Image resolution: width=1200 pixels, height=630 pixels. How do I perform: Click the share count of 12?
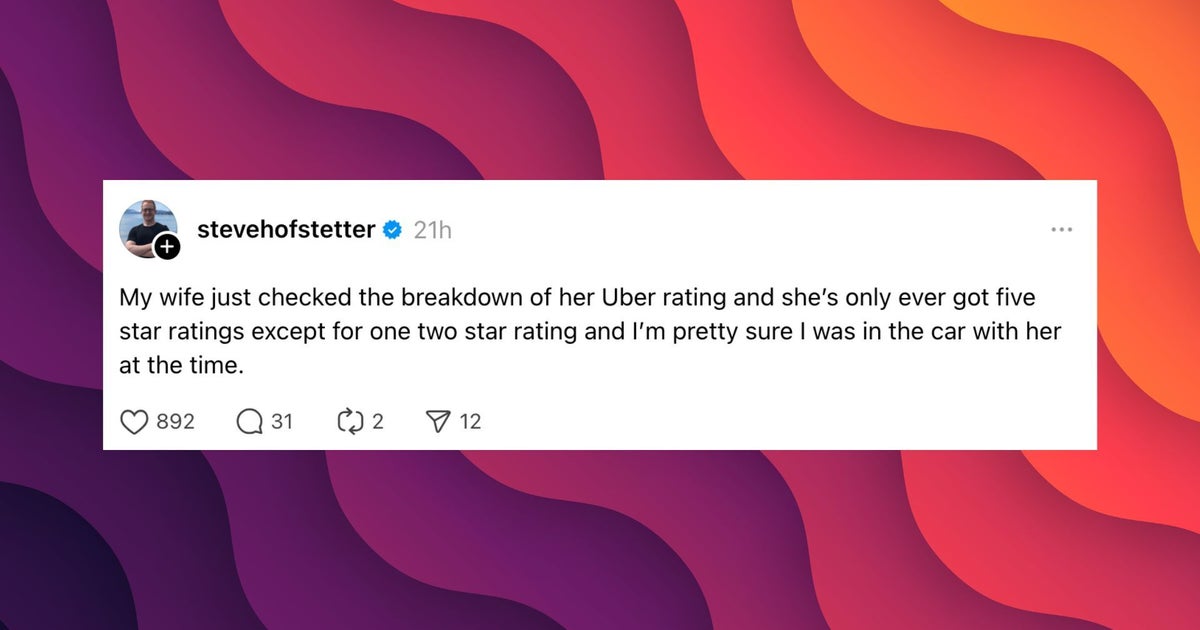(x=470, y=422)
